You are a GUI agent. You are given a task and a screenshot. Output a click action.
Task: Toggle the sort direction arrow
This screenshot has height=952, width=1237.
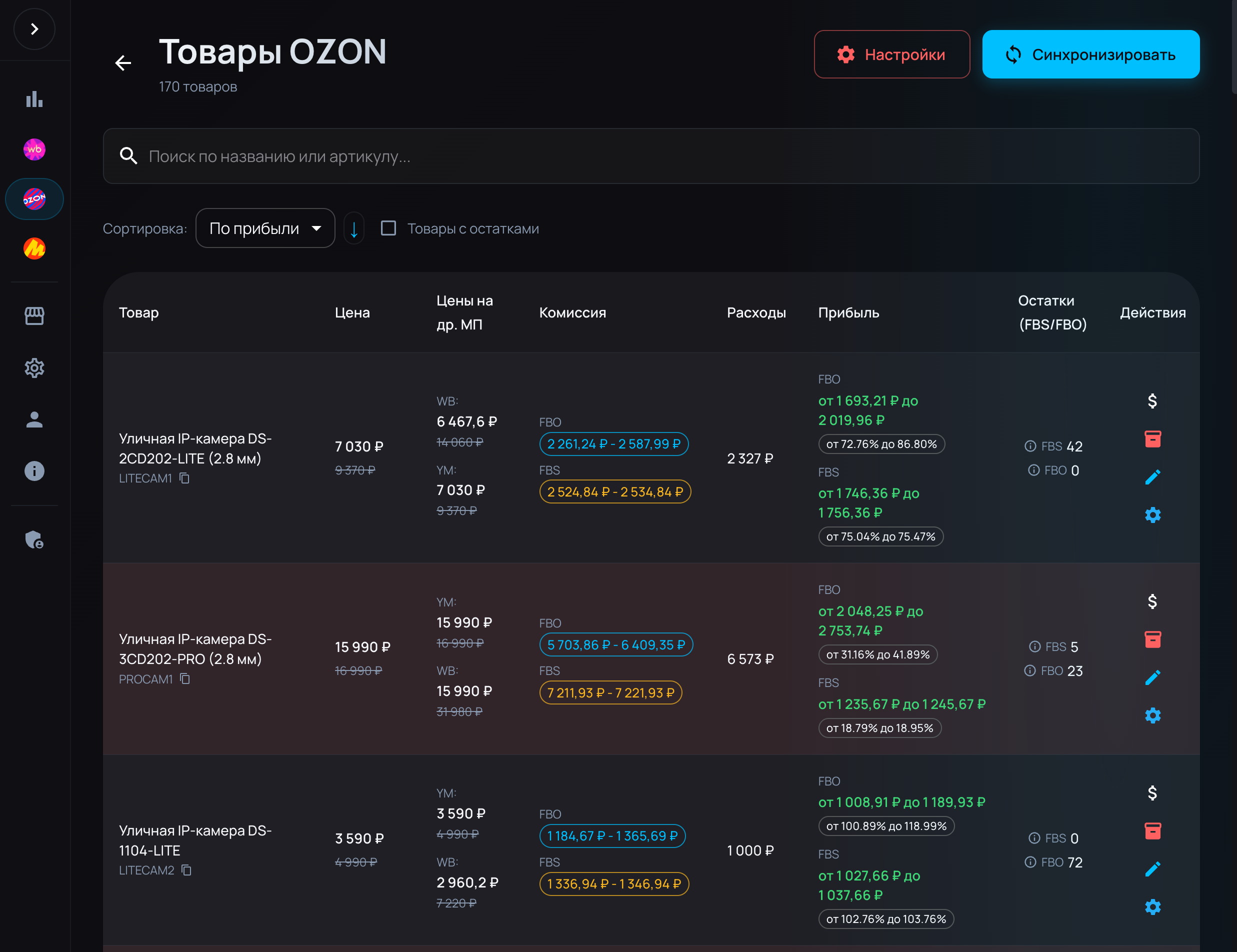pos(354,229)
